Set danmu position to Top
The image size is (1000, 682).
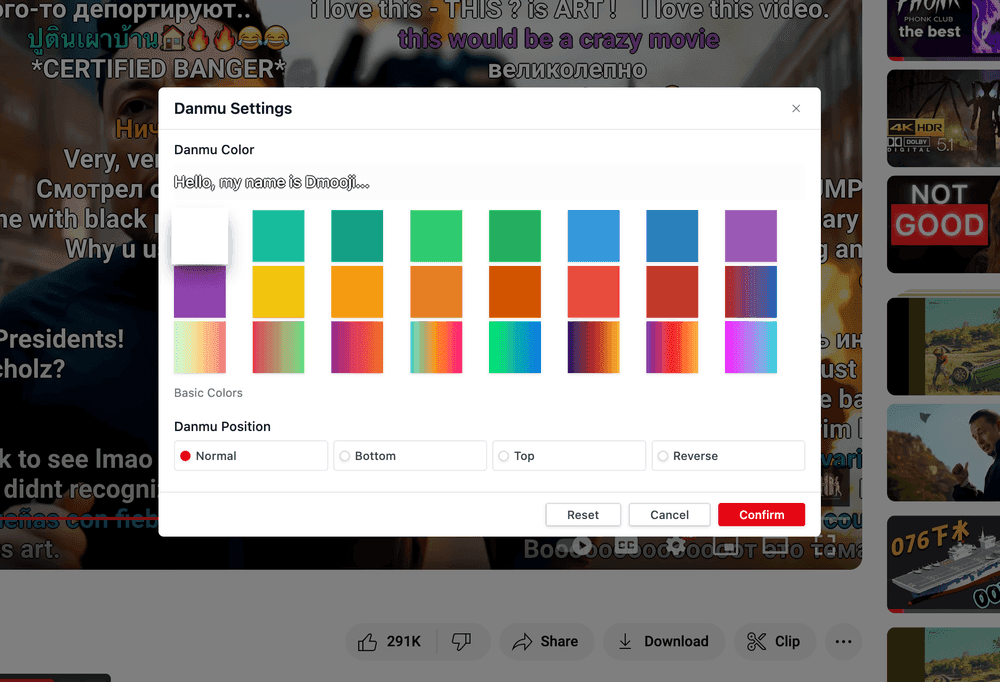(569, 456)
